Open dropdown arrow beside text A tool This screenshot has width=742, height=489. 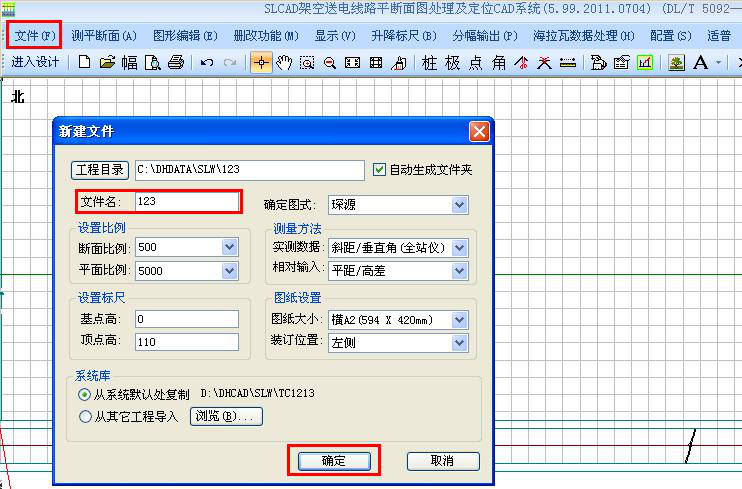[x=718, y=62]
